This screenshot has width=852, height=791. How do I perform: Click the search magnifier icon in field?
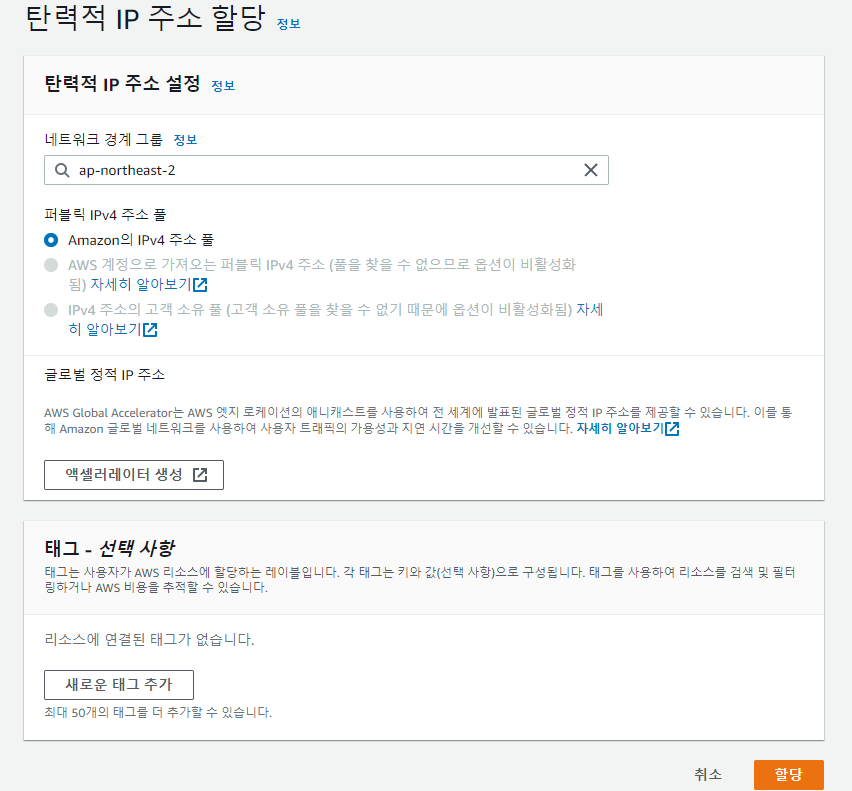pos(62,170)
